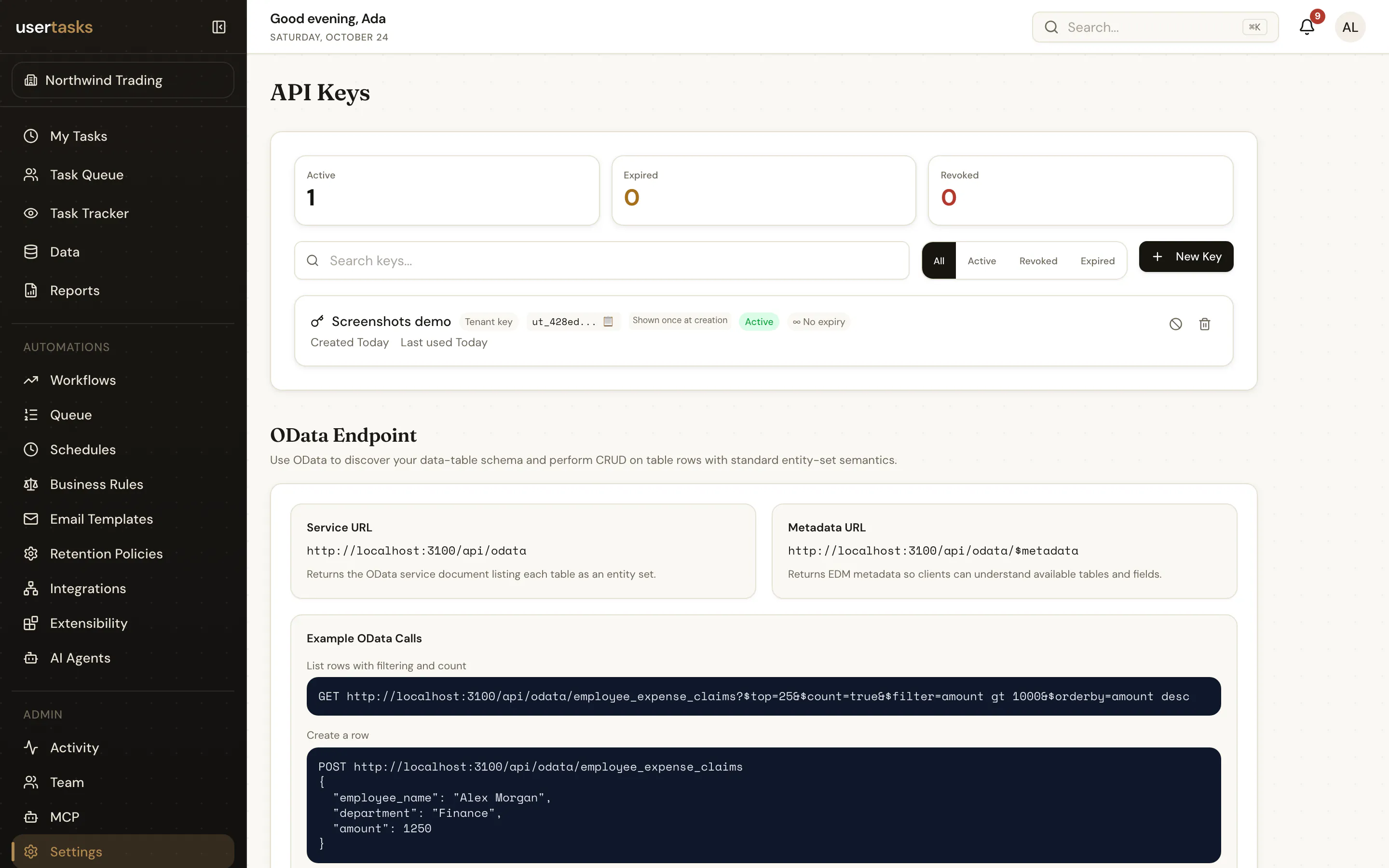Filter keys by Revoked
Screen dimensions: 1389x868
[x=1038, y=260]
